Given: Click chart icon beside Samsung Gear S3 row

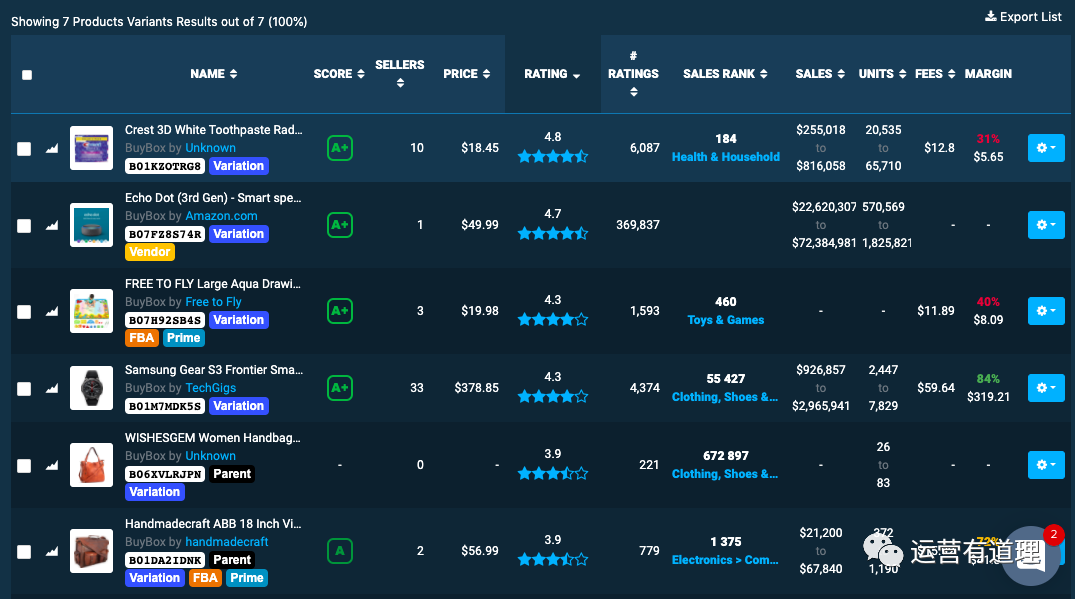Looking at the screenshot, I should (x=52, y=389).
